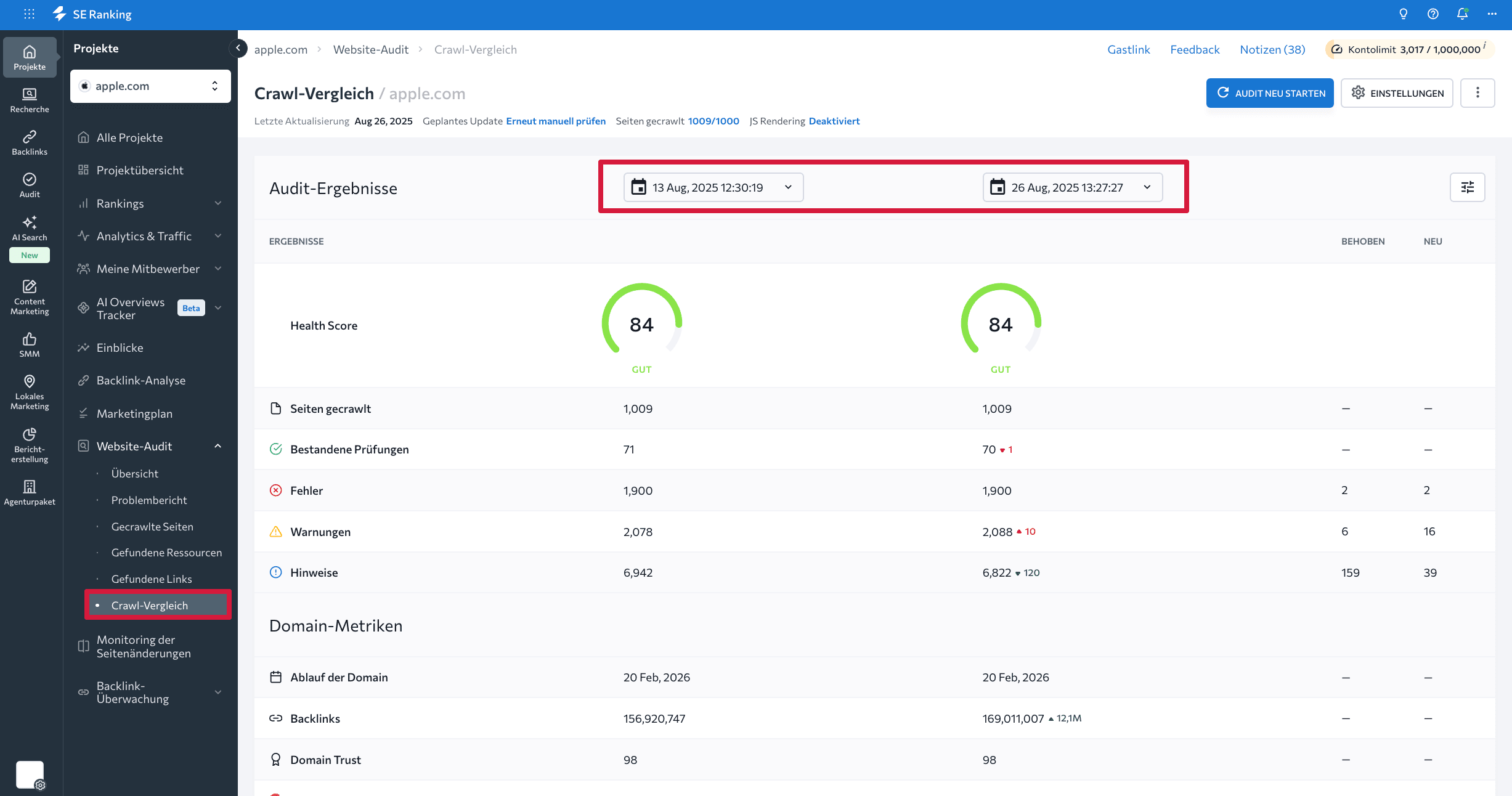Open the apple.com project selector dropdown
The image size is (1512, 796).
coord(150,86)
